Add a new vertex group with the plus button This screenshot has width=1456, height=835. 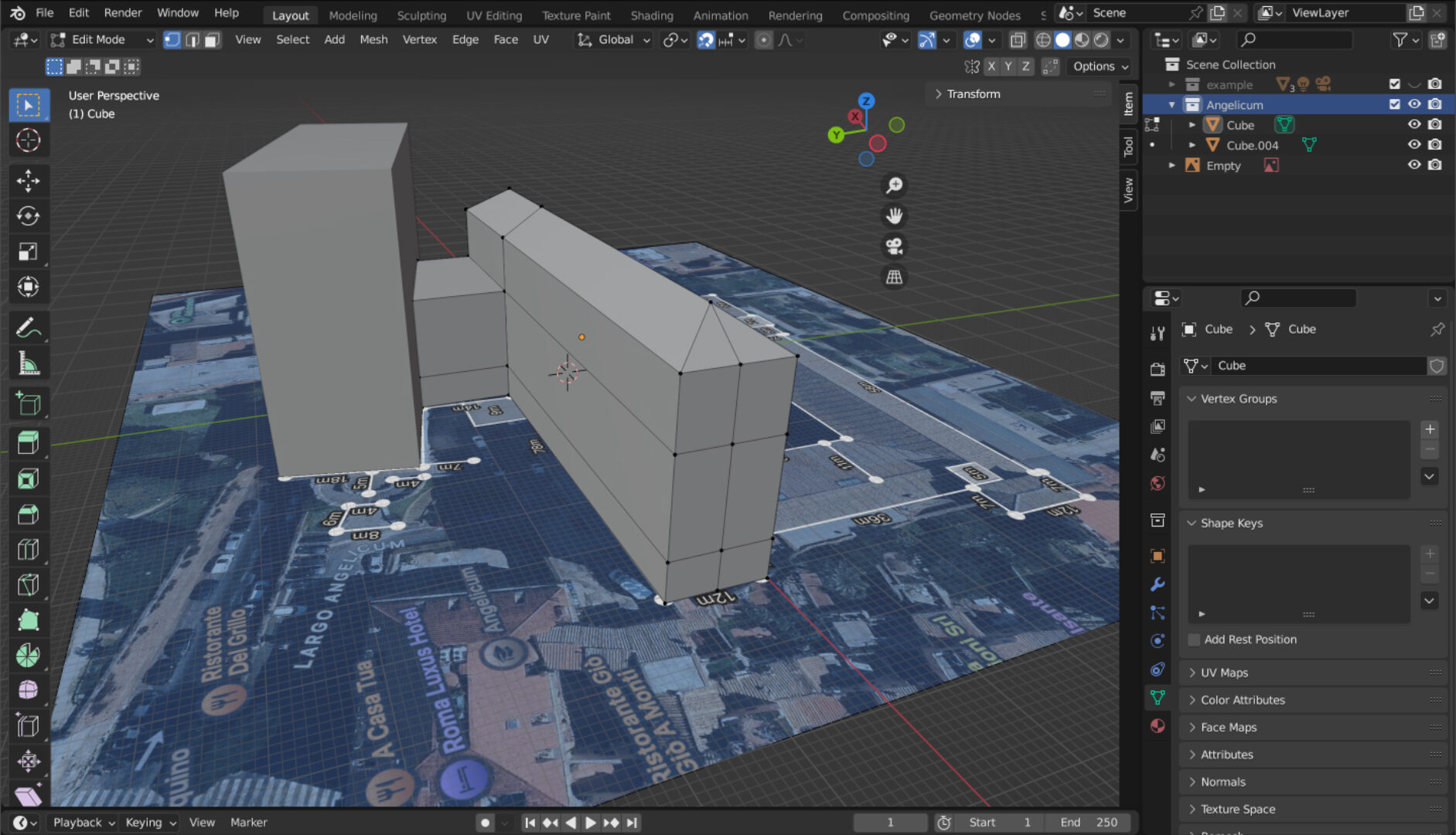[x=1430, y=429]
